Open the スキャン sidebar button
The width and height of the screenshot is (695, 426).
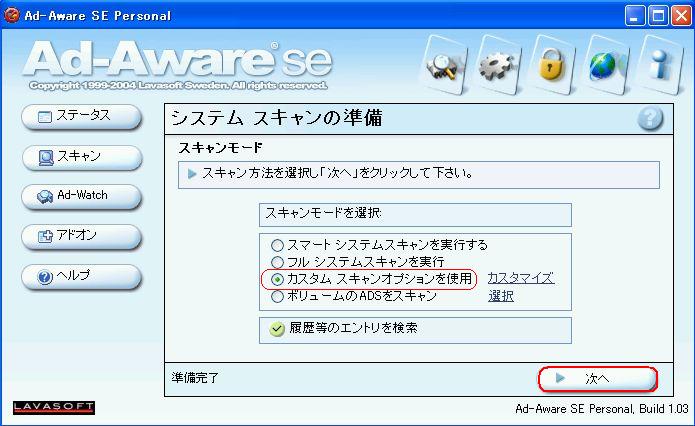coord(82,157)
